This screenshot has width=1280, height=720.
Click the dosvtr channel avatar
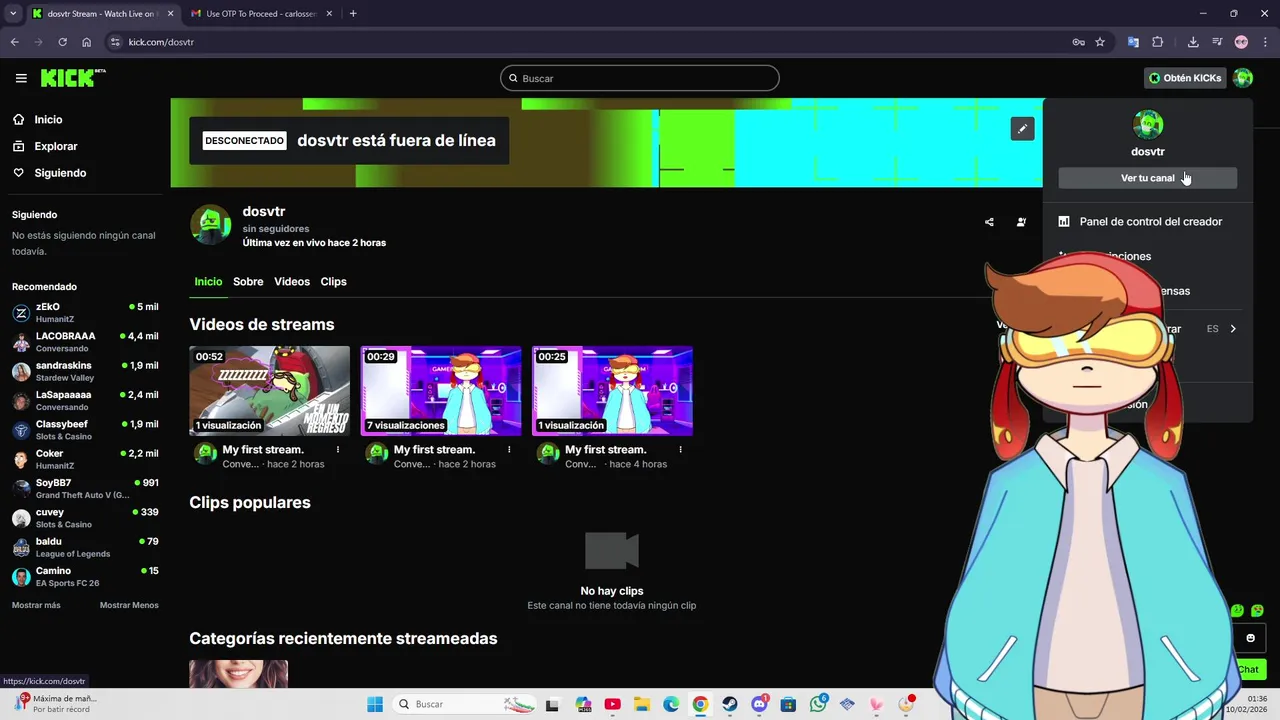coord(211,225)
